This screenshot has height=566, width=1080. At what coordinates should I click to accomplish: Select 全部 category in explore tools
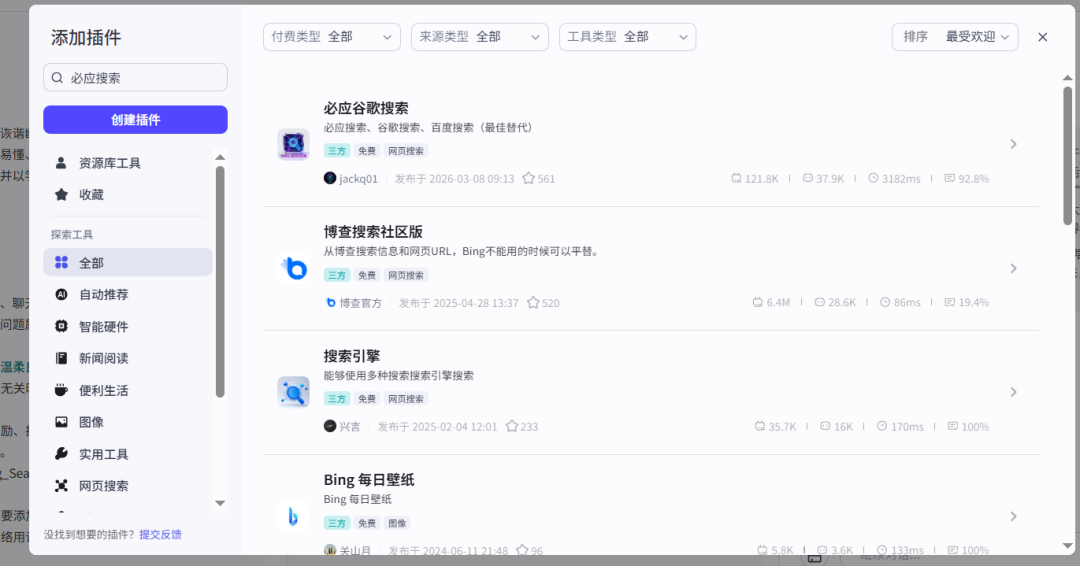[x=128, y=262]
